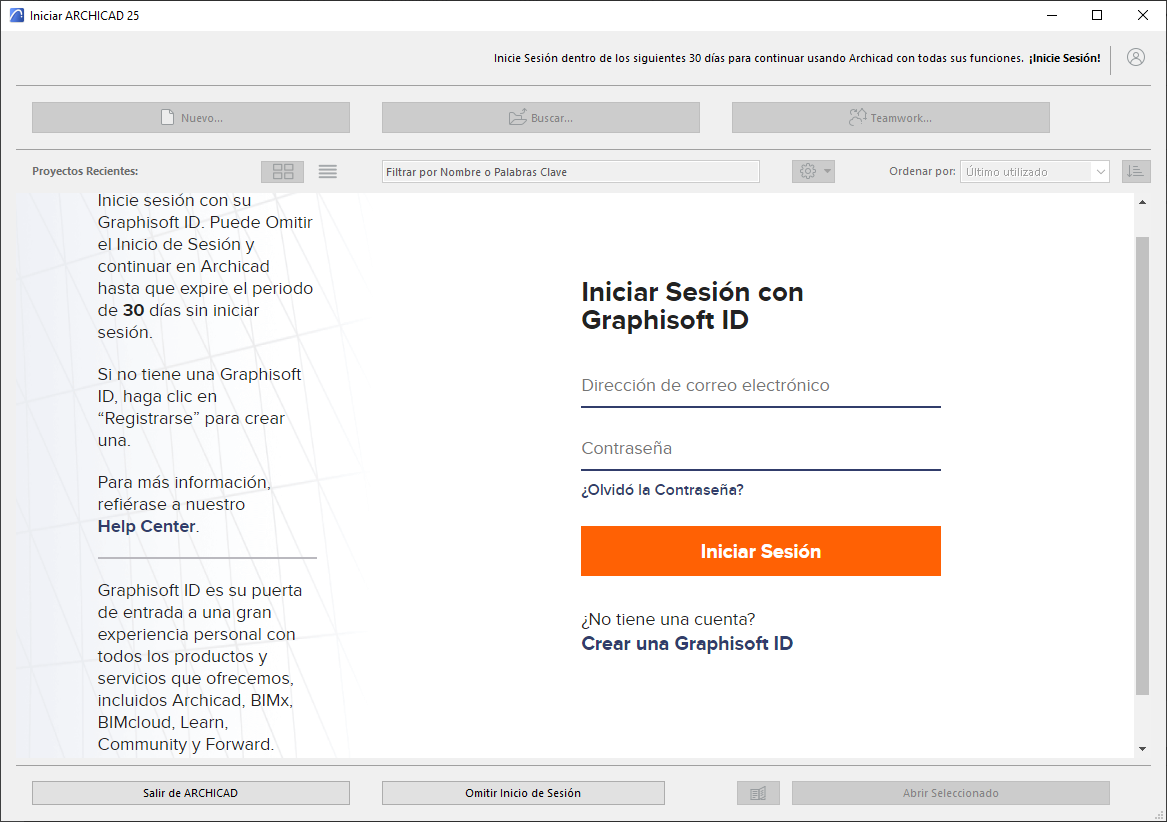The height and width of the screenshot is (822, 1167).
Task: Toggle the filter field for Proyectos Recientes
Action: (570, 171)
